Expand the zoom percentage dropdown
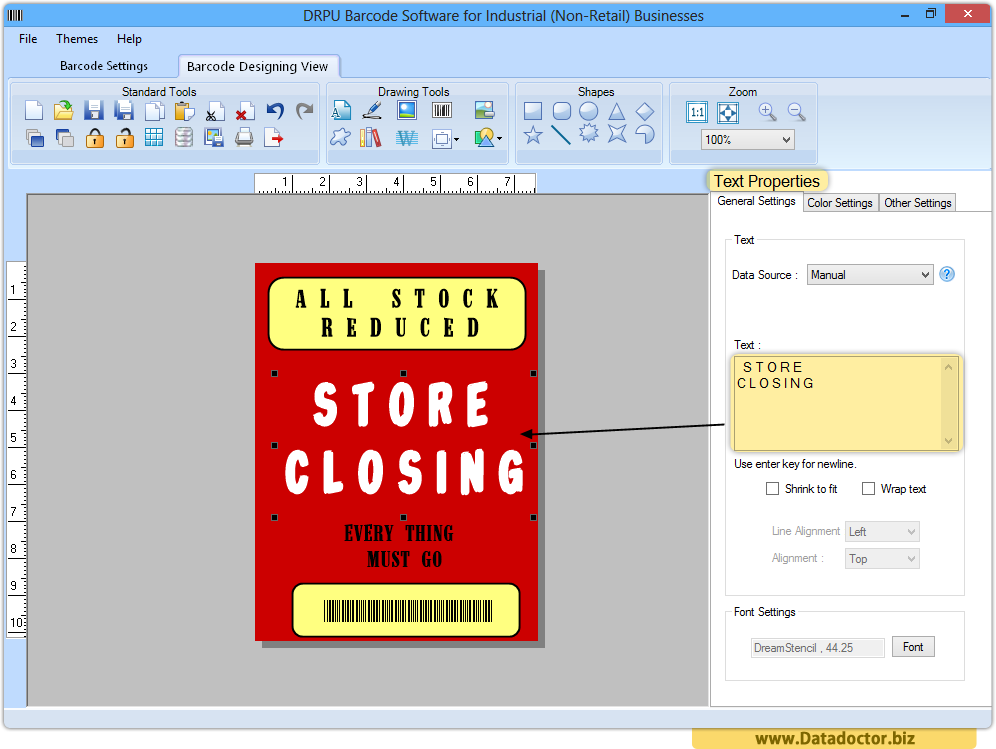Viewport: 996px width, 749px height. [747, 140]
